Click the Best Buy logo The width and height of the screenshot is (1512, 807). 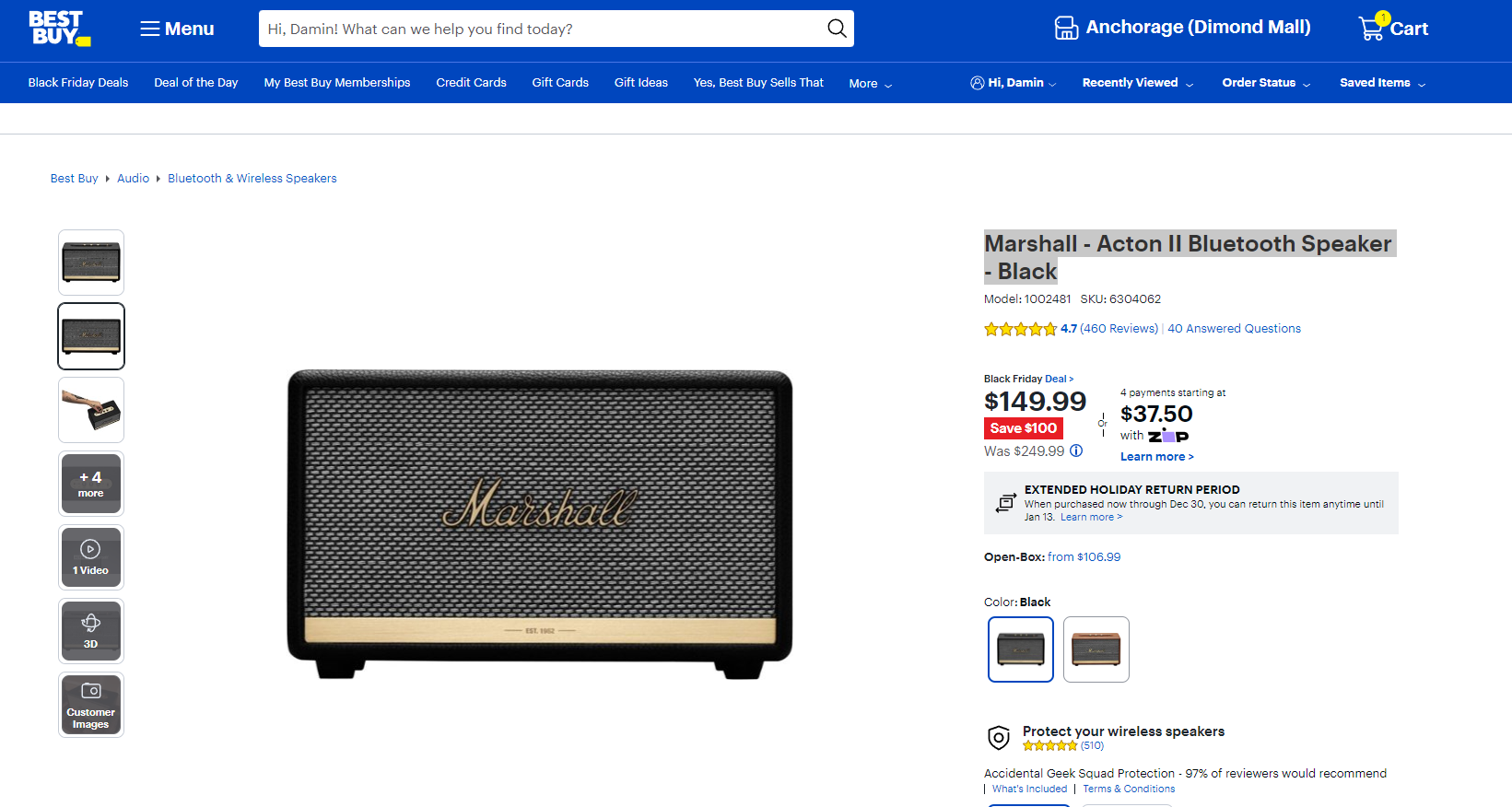[59, 29]
